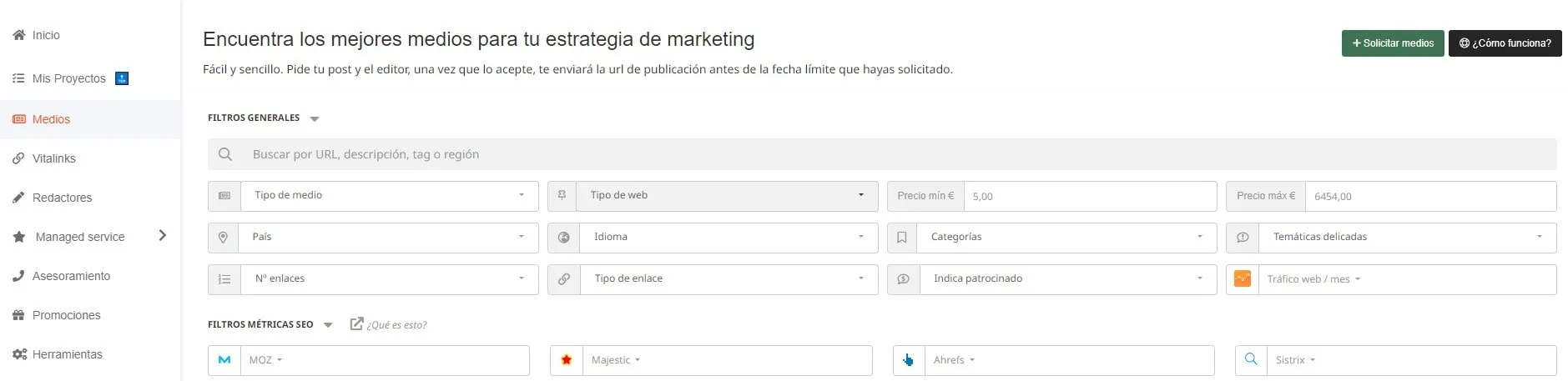Click the speech icon beside Temáticas delicadas
The width and height of the screenshot is (1568, 381).
coord(1243,238)
